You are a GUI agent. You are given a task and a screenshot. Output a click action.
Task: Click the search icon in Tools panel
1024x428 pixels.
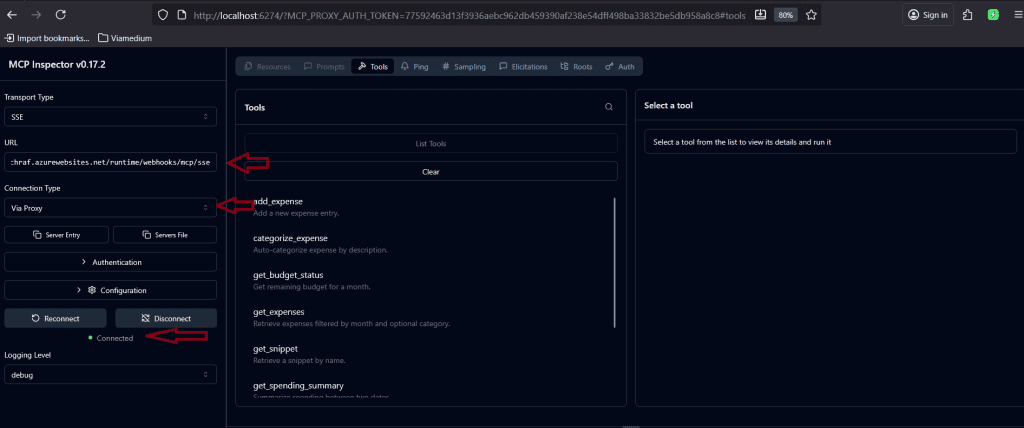pos(608,107)
